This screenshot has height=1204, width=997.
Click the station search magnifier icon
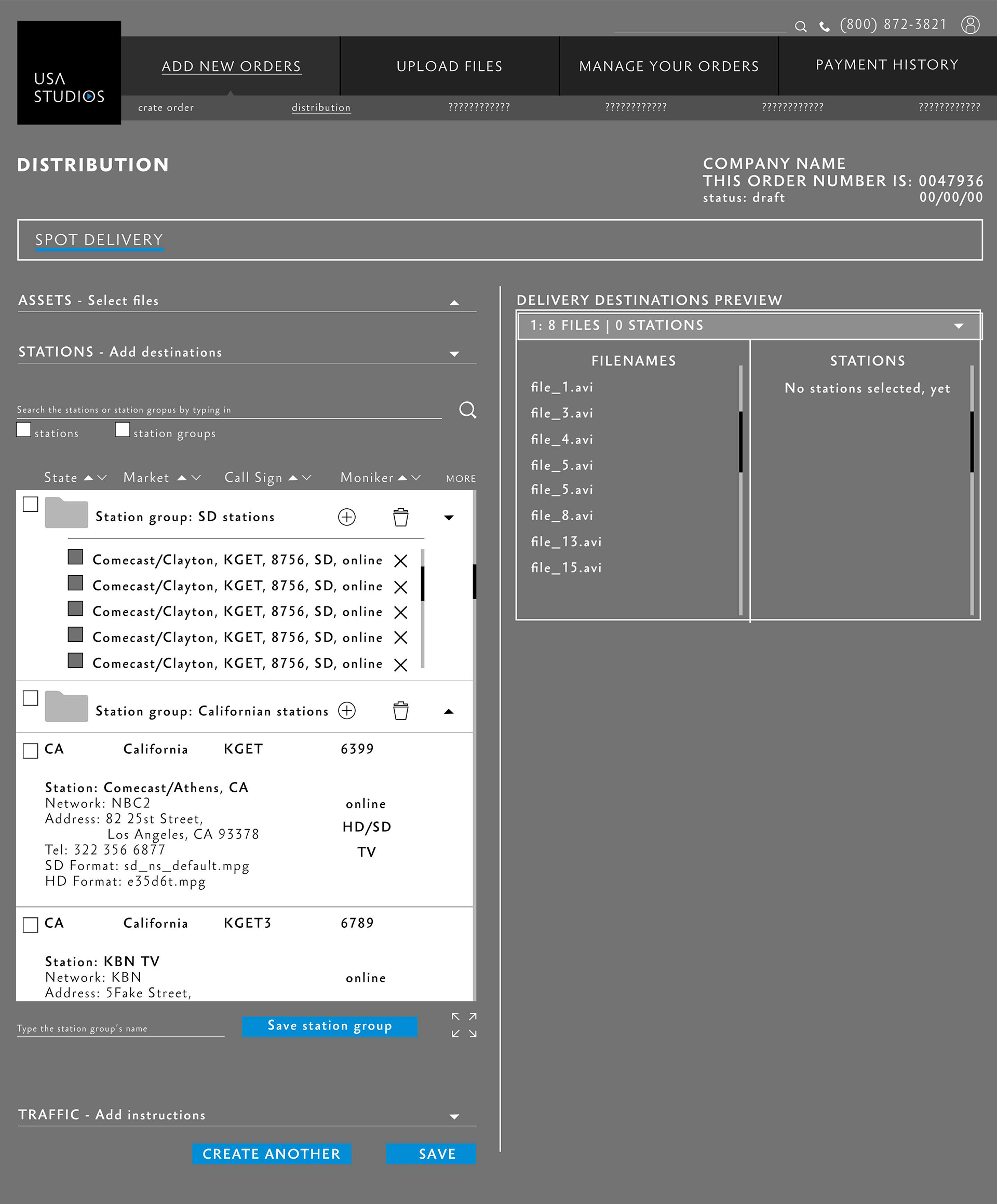pos(467,409)
